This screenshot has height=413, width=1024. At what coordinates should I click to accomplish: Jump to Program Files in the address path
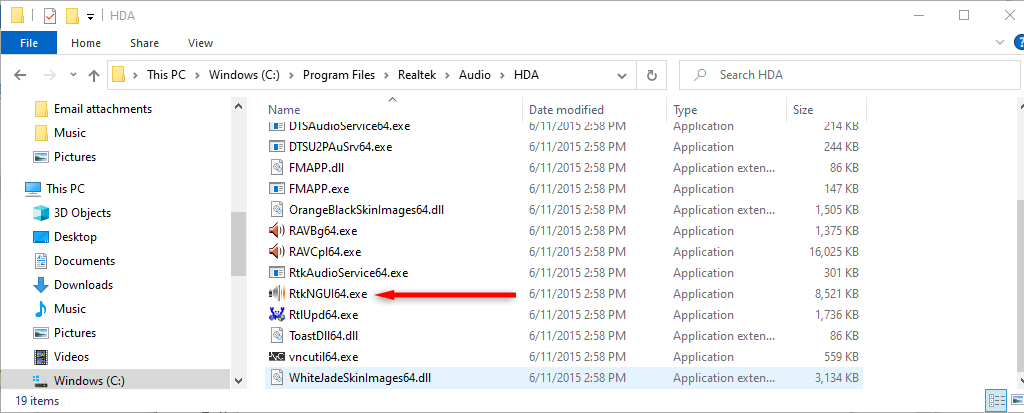(339, 75)
